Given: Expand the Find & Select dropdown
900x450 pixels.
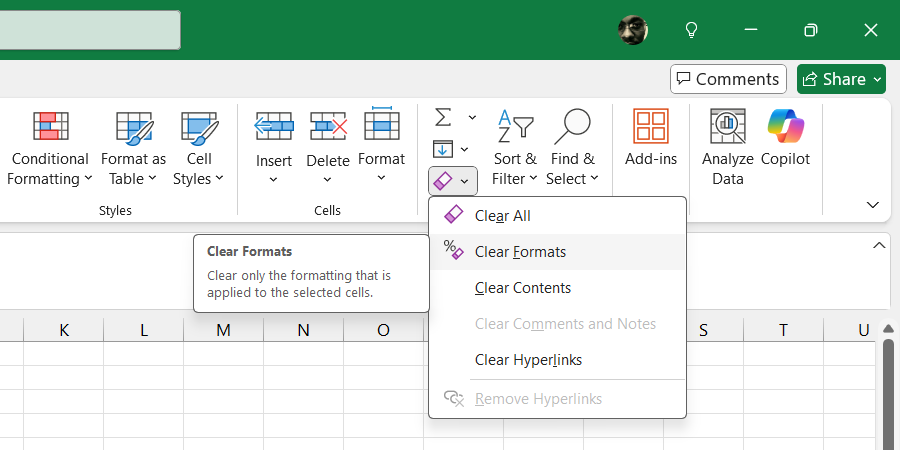Looking at the screenshot, I should tap(572, 148).
